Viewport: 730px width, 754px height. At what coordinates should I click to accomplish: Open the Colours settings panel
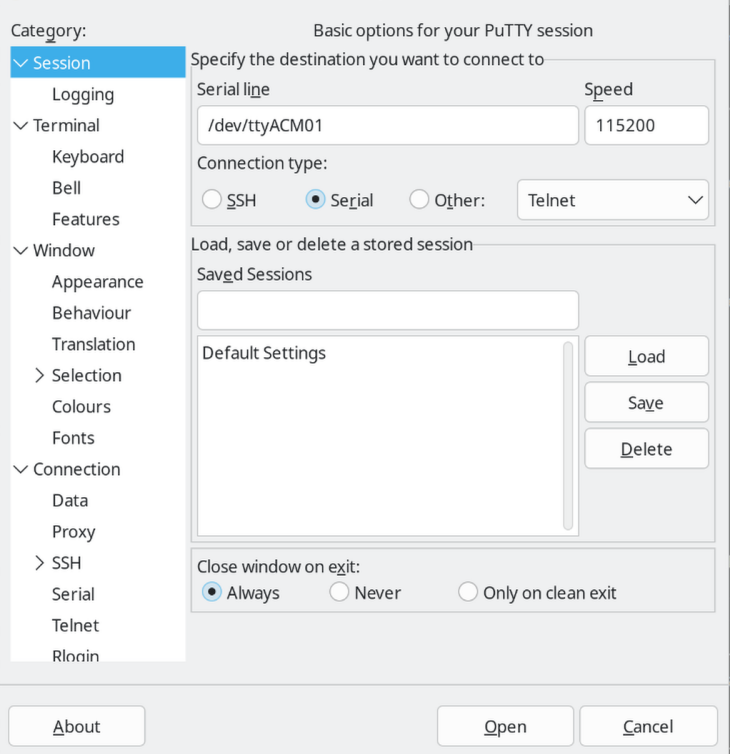81,407
